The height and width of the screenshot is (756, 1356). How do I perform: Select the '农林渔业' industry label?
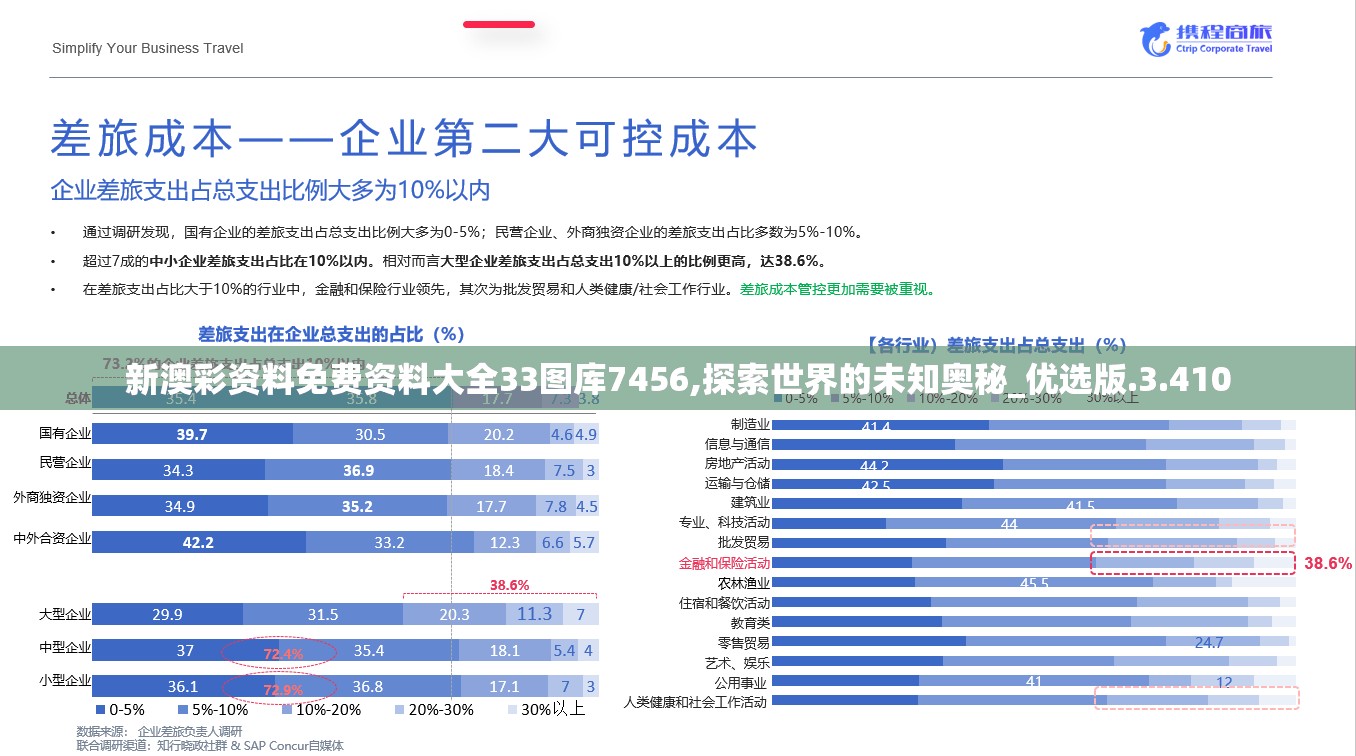click(744, 582)
